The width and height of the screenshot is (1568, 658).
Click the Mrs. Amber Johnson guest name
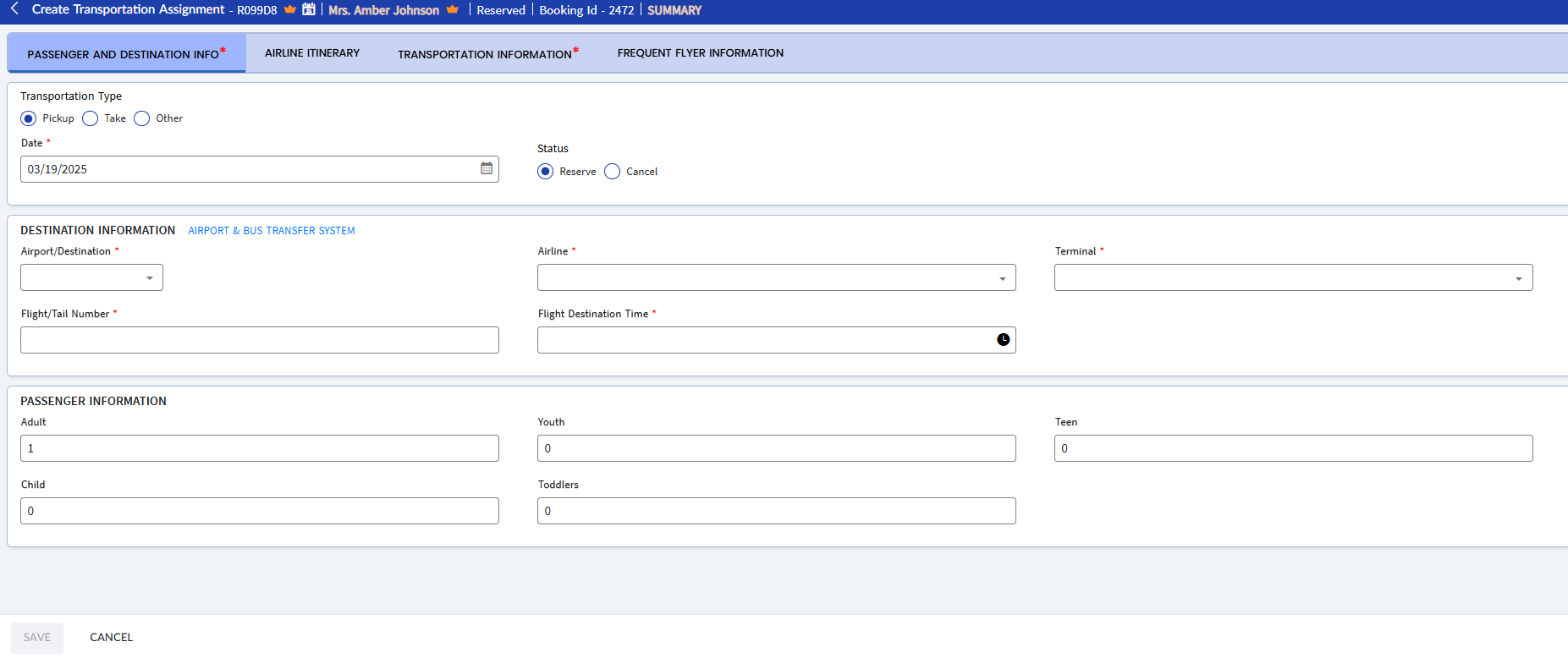click(x=383, y=10)
